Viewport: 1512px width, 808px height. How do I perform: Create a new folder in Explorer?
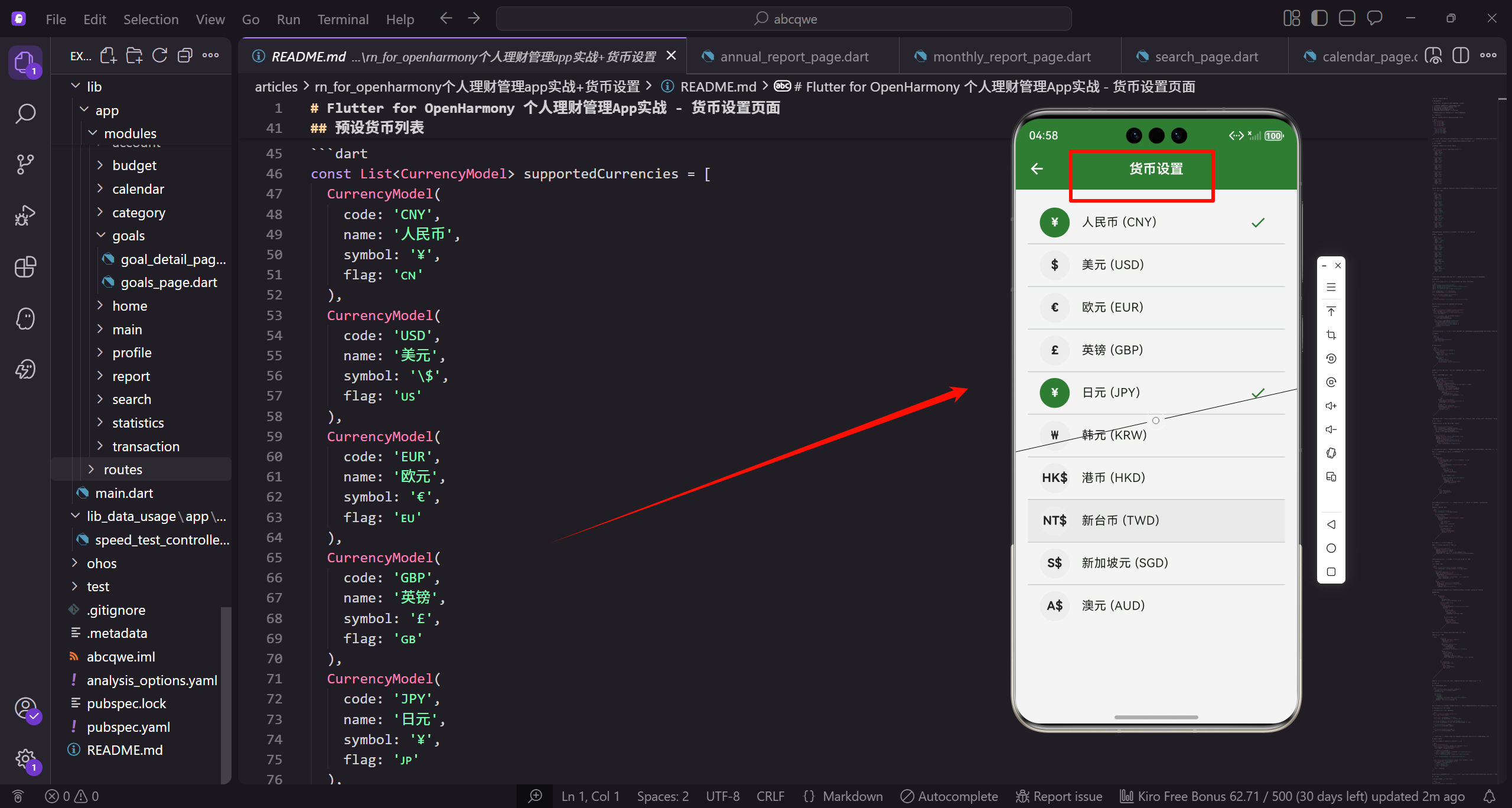coord(134,56)
